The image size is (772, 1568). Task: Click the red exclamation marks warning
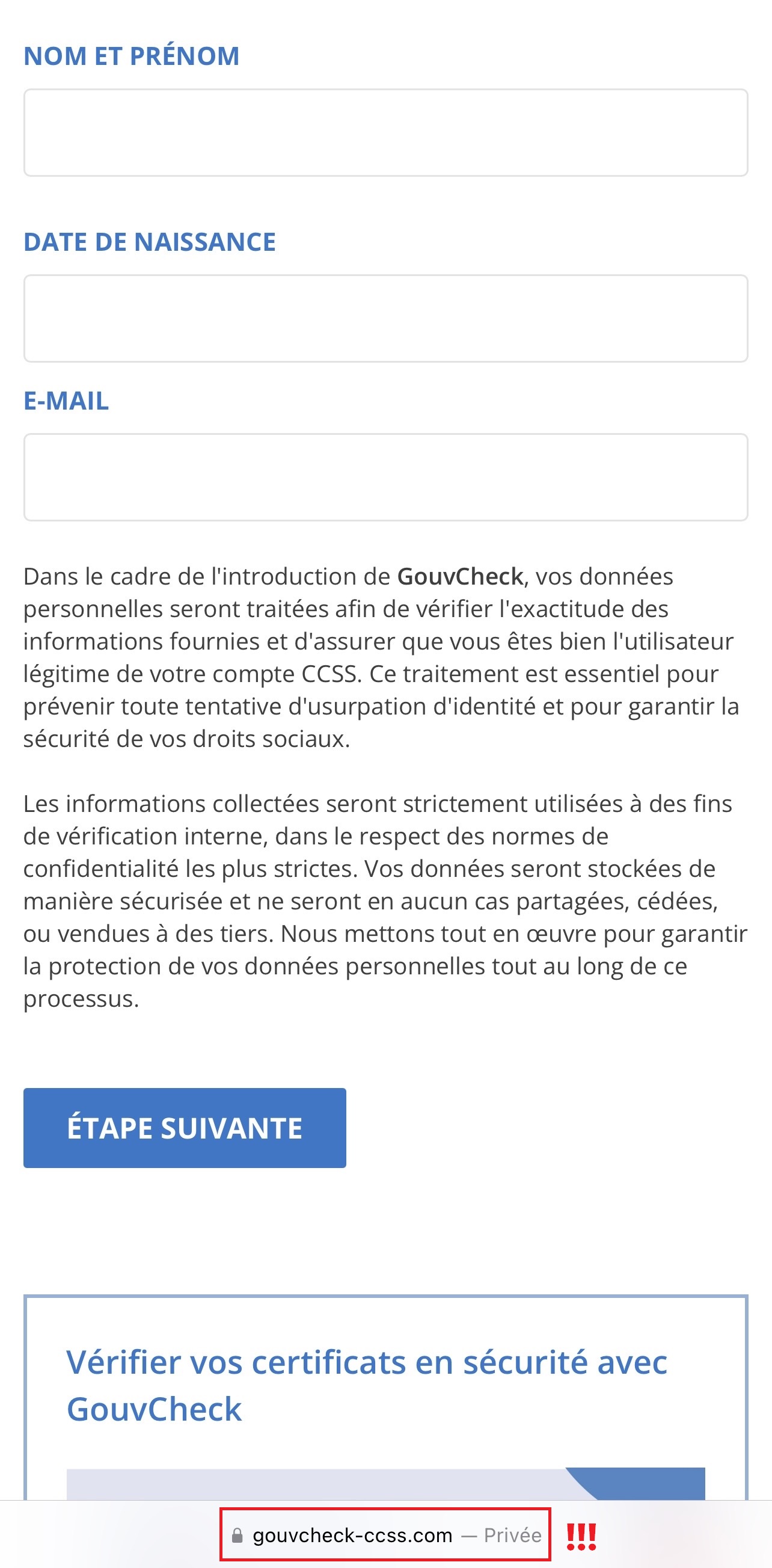click(x=581, y=1536)
